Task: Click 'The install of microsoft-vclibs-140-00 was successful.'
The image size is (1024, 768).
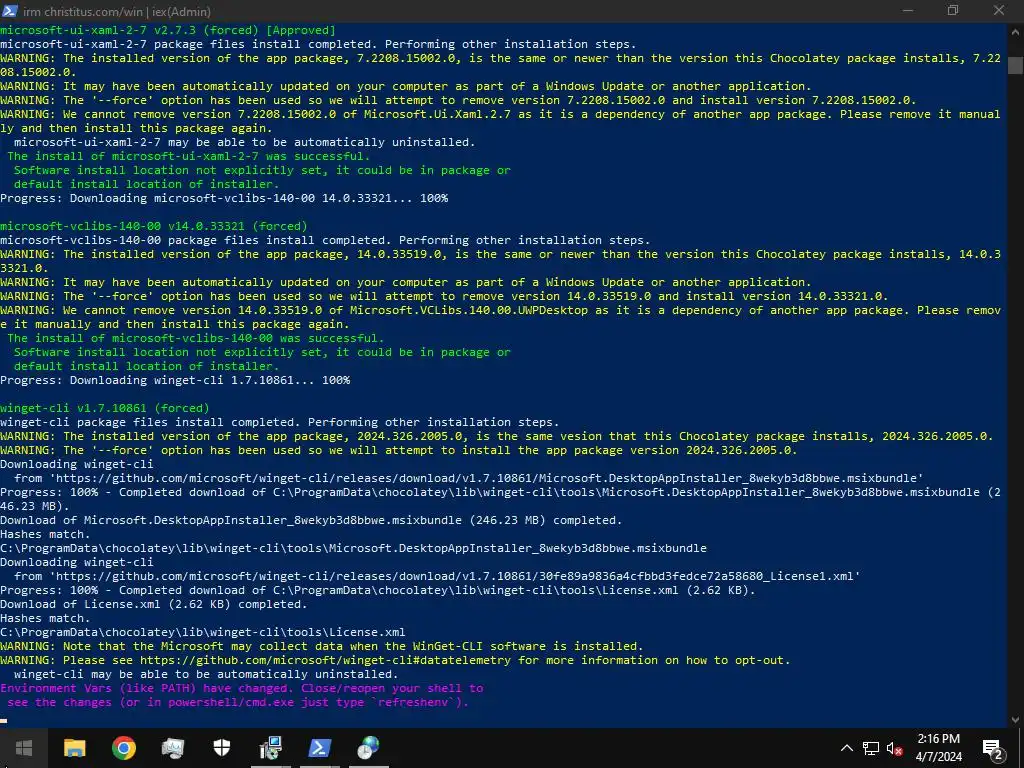Action: click(196, 338)
